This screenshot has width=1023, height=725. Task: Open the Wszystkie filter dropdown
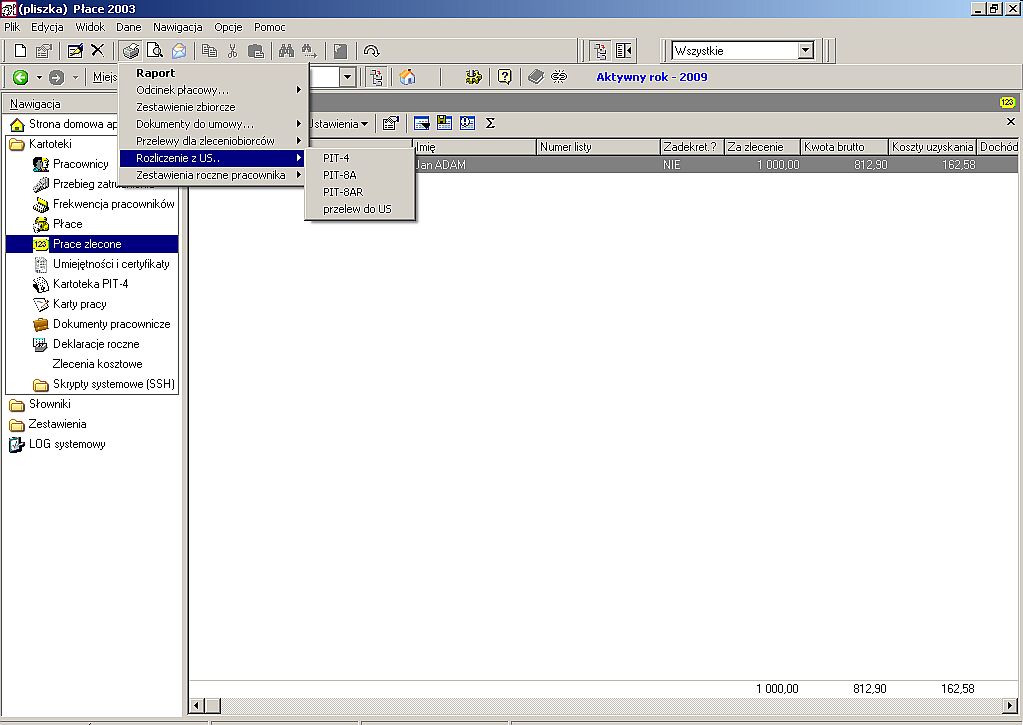tap(806, 51)
